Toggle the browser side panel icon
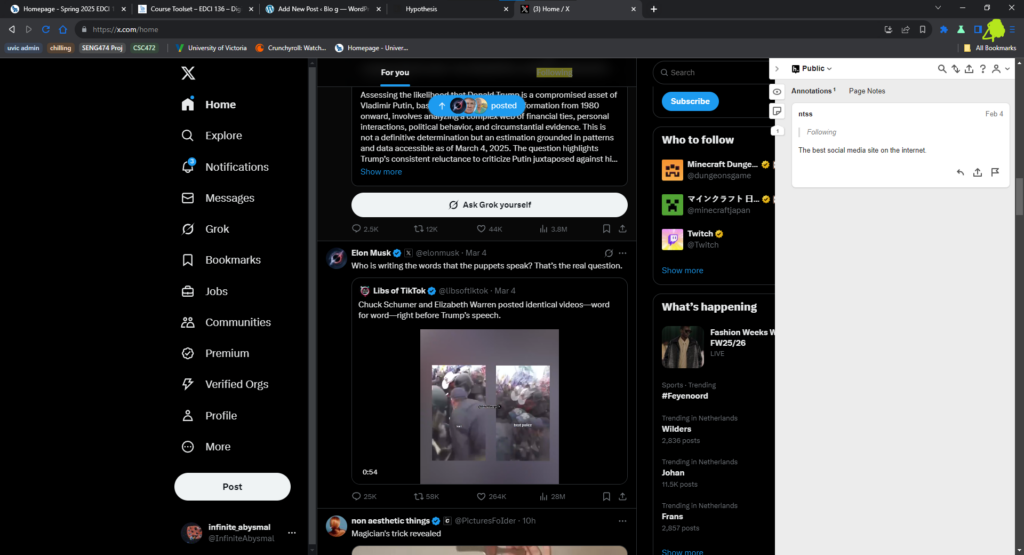The width and height of the screenshot is (1024, 555). point(978,29)
